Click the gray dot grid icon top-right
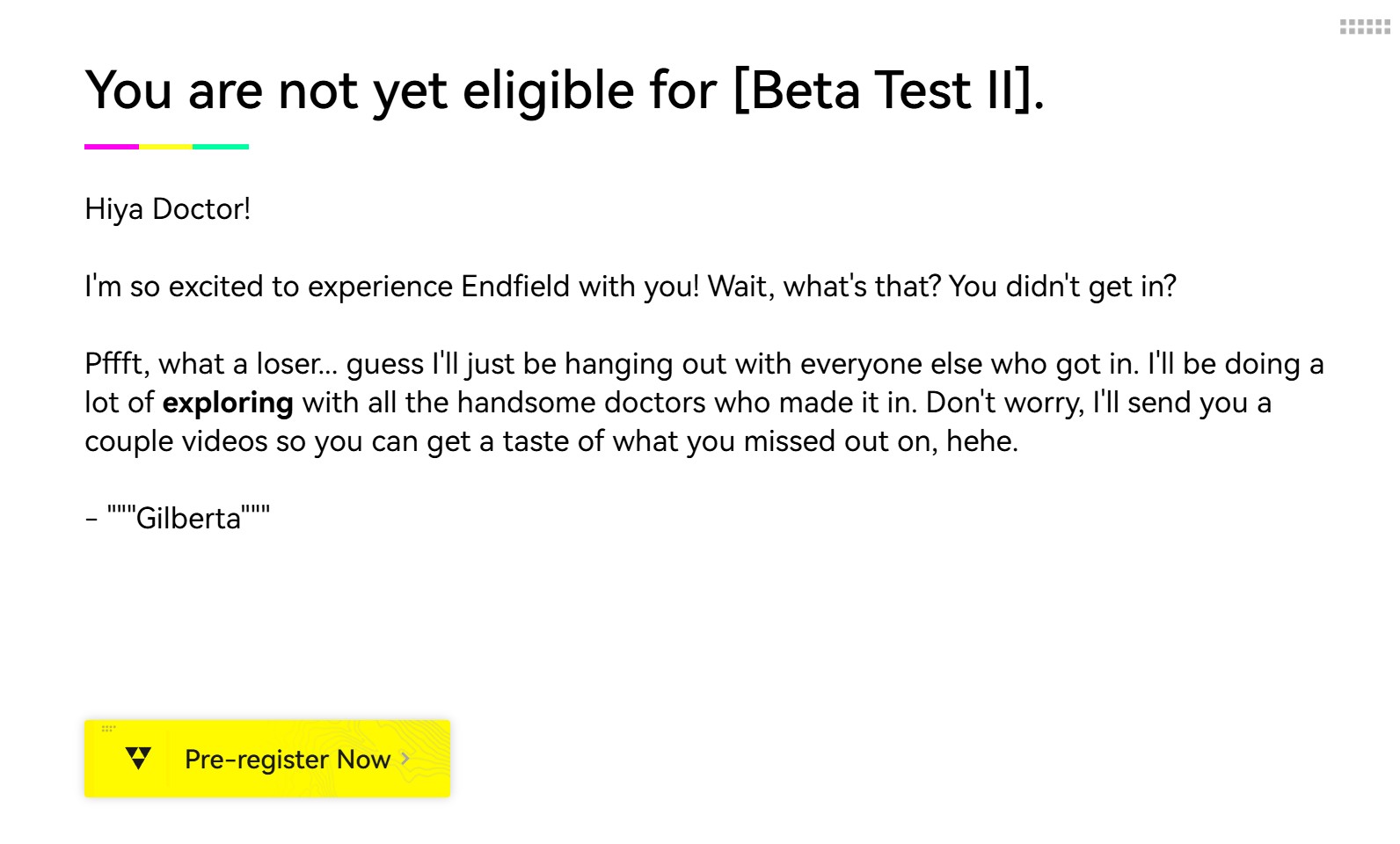Image resolution: width=1400 pixels, height=844 pixels. pos(1365,27)
